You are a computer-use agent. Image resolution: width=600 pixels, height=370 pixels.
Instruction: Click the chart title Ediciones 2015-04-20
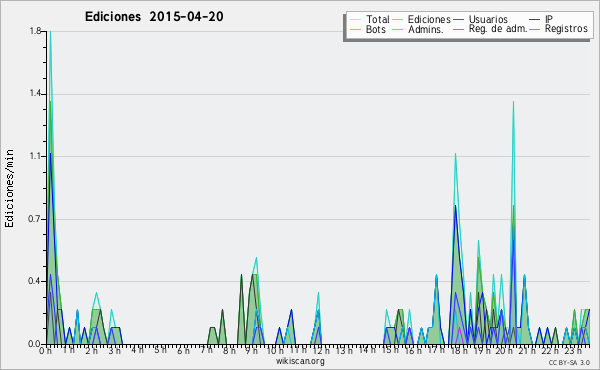(154, 17)
